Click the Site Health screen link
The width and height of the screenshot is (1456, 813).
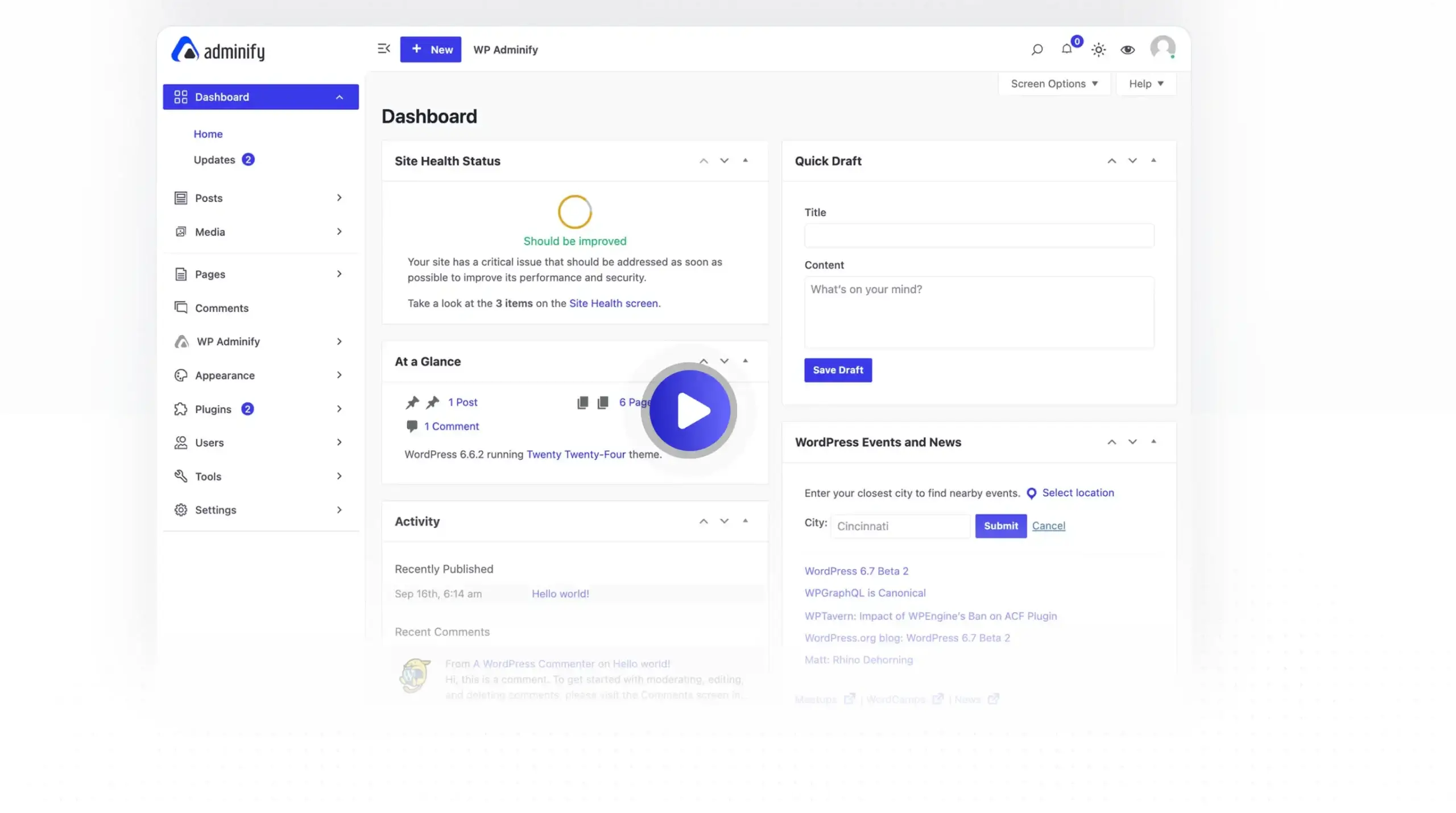tap(613, 302)
